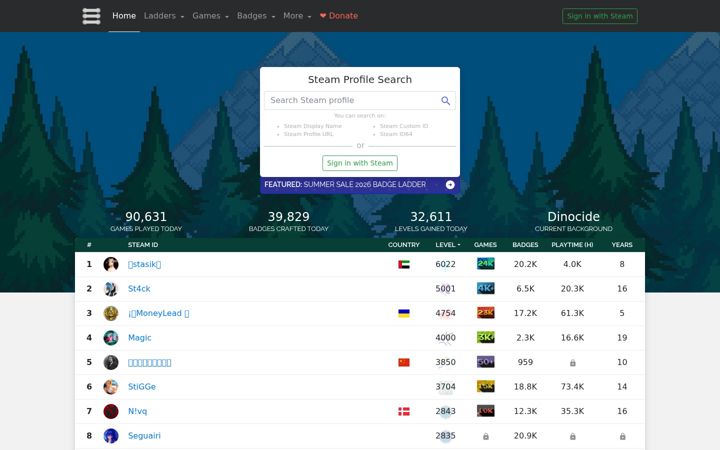The width and height of the screenshot is (720, 450).
Task: Open StiGGe's avatar image
Action: [x=111, y=387]
